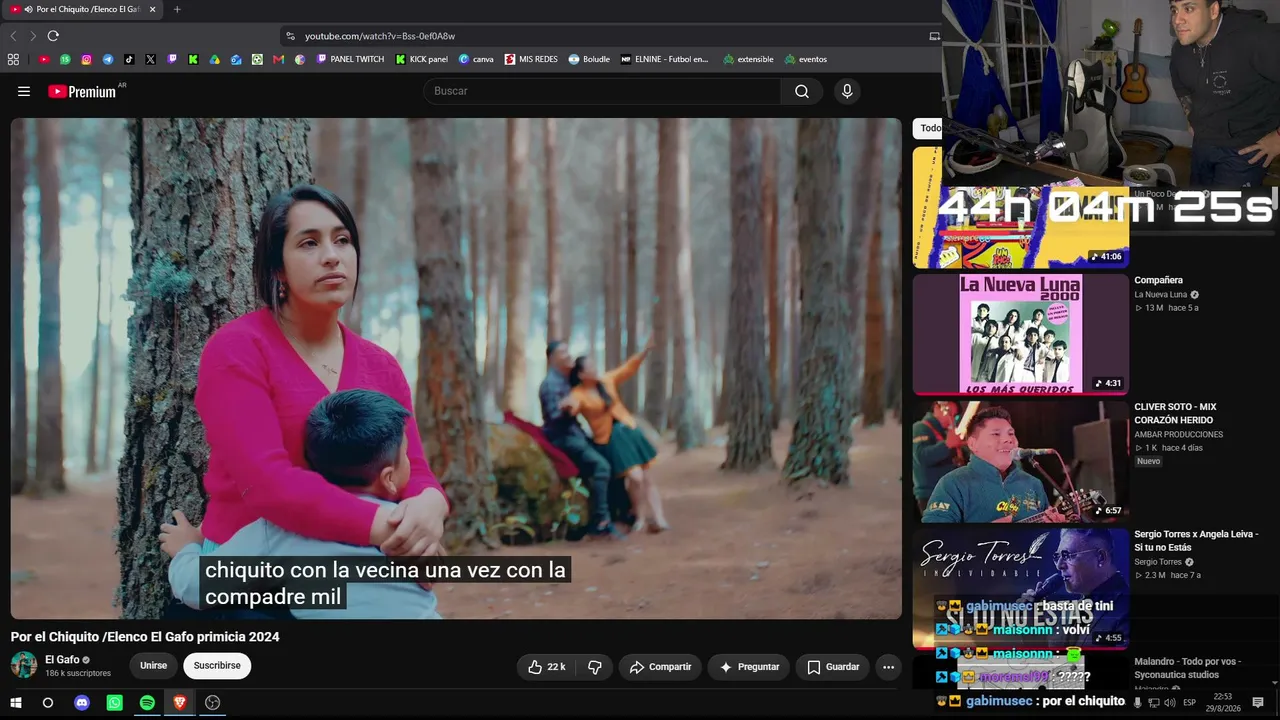This screenshot has height=720, width=1280.
Task: Open the Cliver Soto video thumbnail
Action: [x=1020, y=461]
